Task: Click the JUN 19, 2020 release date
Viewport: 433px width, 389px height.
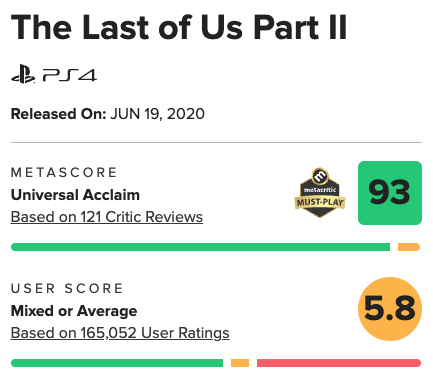Action: pos(157,114)
